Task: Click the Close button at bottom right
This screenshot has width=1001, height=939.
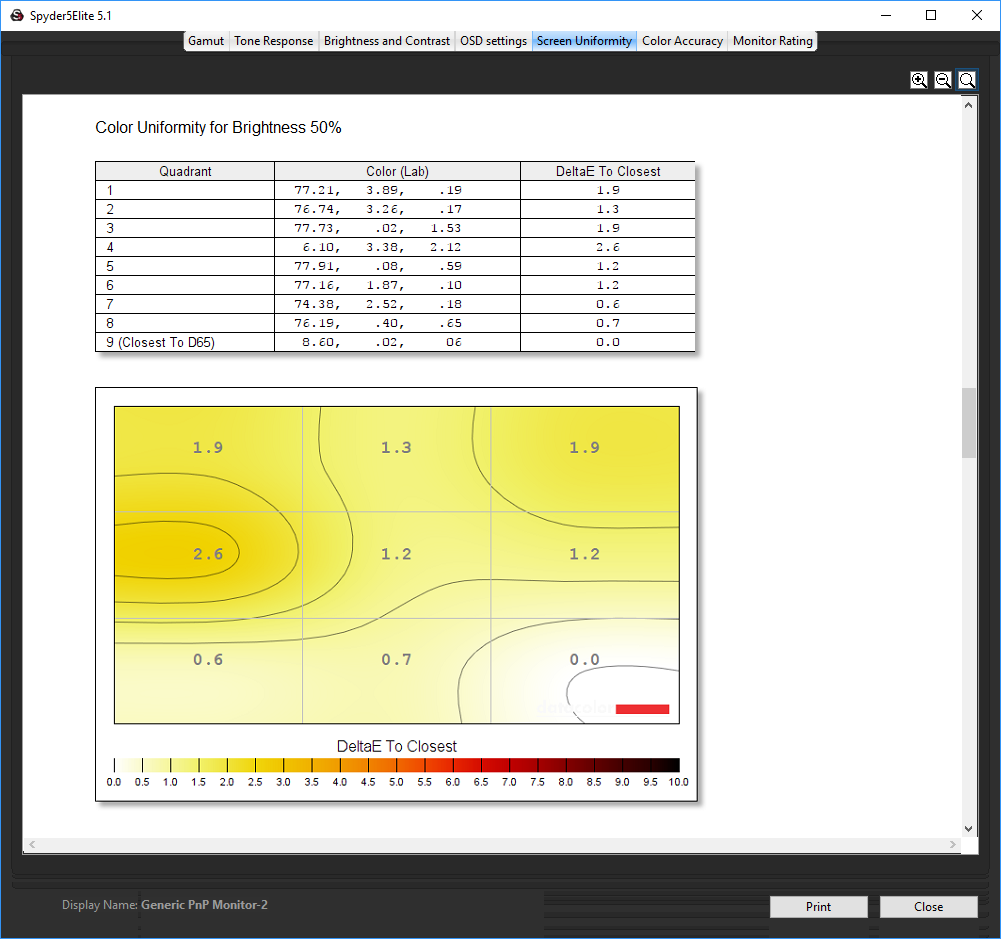Action: pos(928,906)
